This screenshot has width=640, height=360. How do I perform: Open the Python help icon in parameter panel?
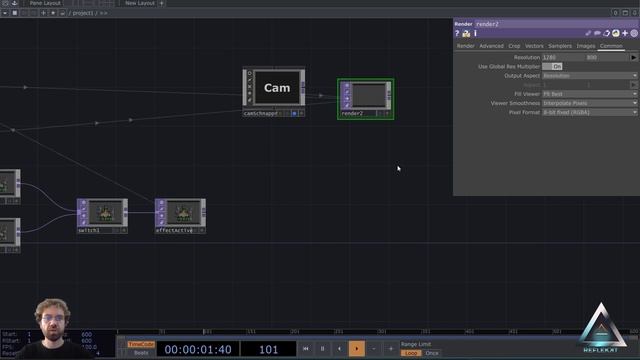point(466,33)
